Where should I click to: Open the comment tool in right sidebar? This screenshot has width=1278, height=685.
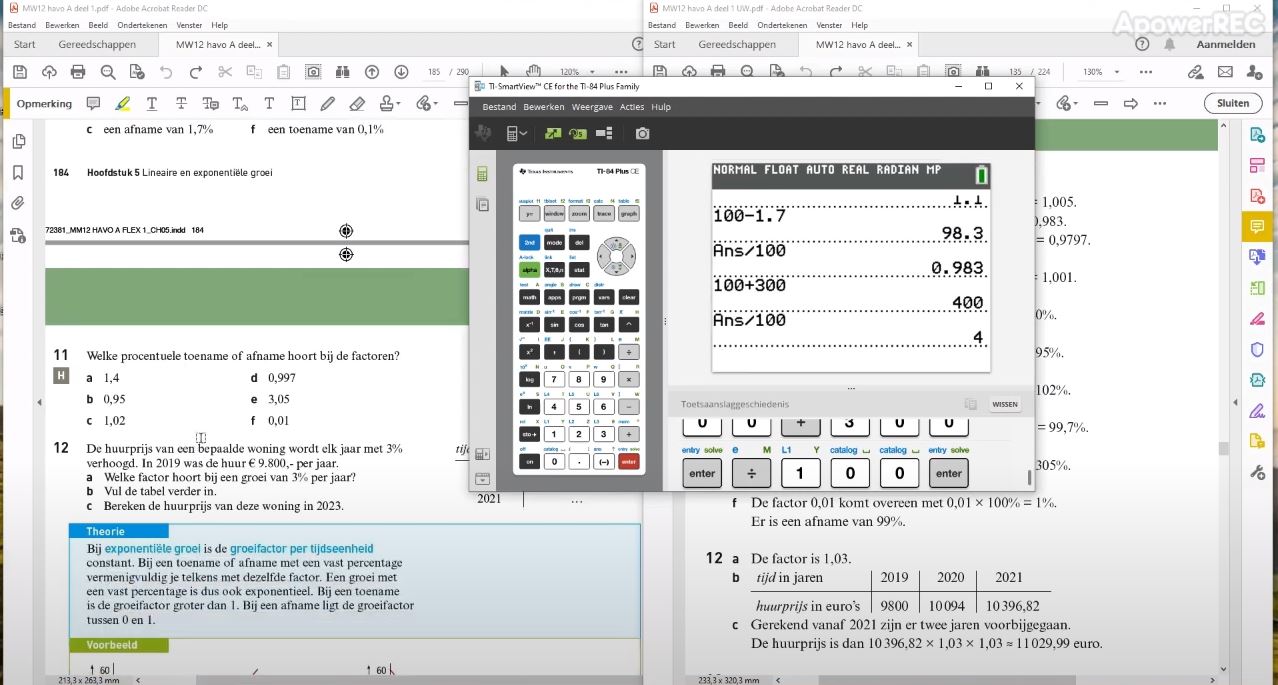1257,227
